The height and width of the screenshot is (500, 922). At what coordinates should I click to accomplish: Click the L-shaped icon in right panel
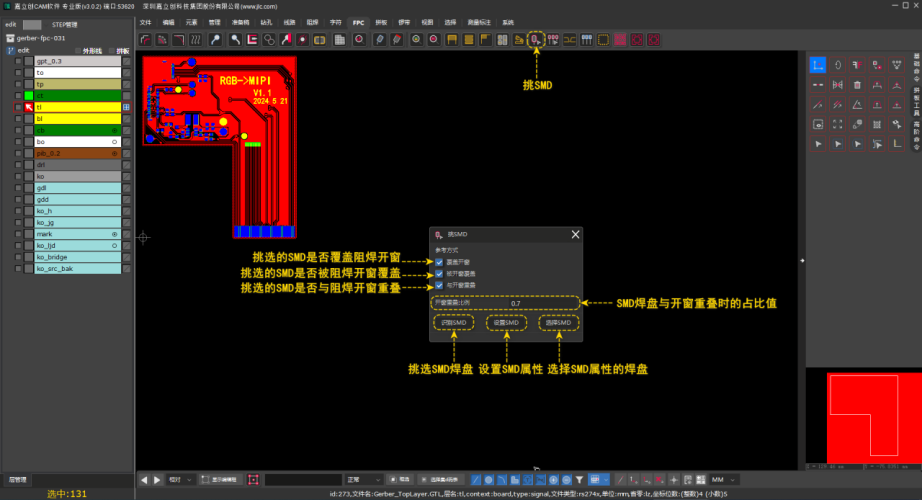click(x=897, y=144)
